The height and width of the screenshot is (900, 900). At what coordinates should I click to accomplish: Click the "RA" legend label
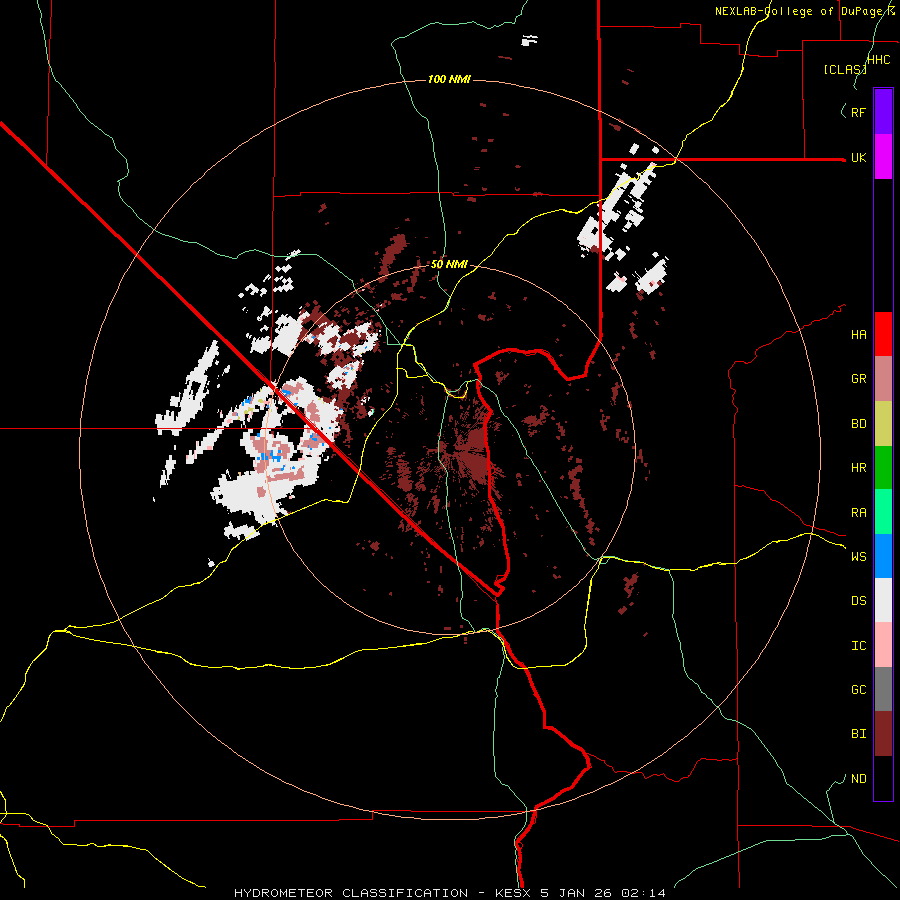tap(858, 513)
